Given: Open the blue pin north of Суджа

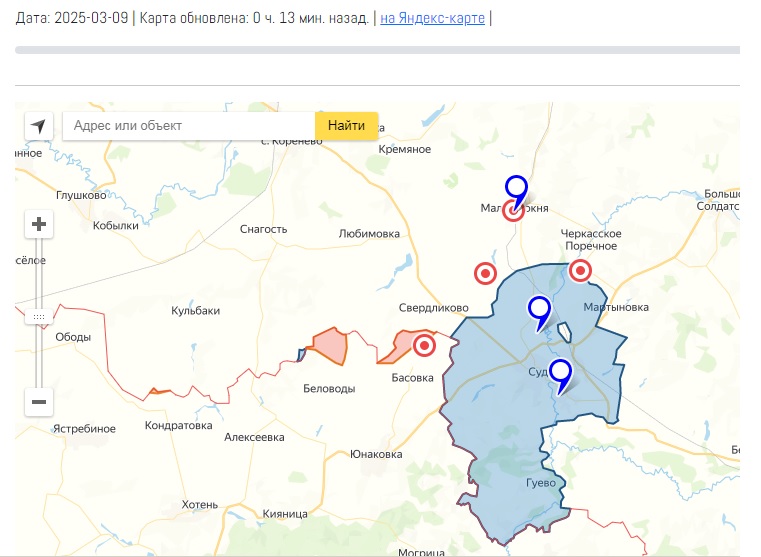Looking at the screenshot, I should click(x=540, y=310).
